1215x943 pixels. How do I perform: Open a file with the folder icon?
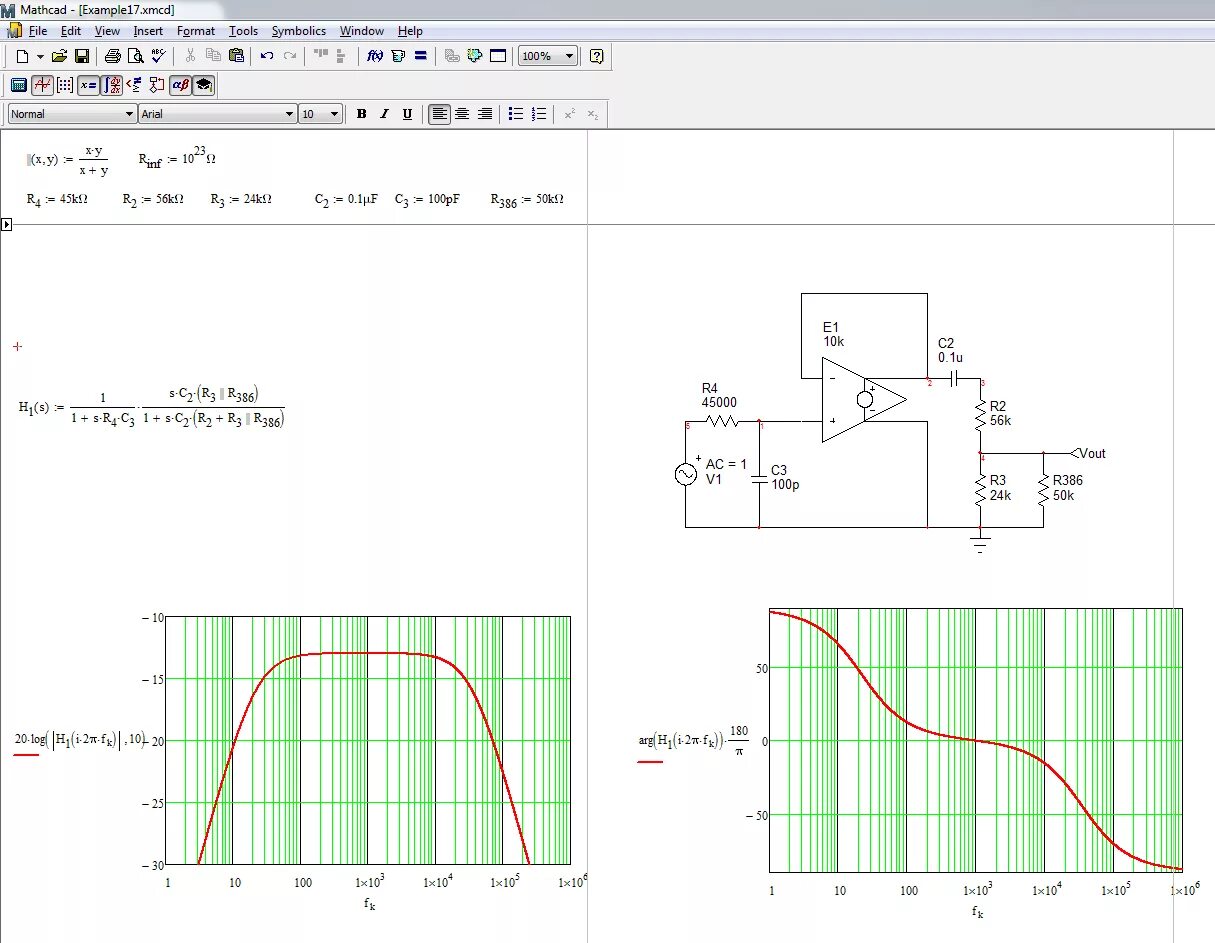tap(59, 56)
